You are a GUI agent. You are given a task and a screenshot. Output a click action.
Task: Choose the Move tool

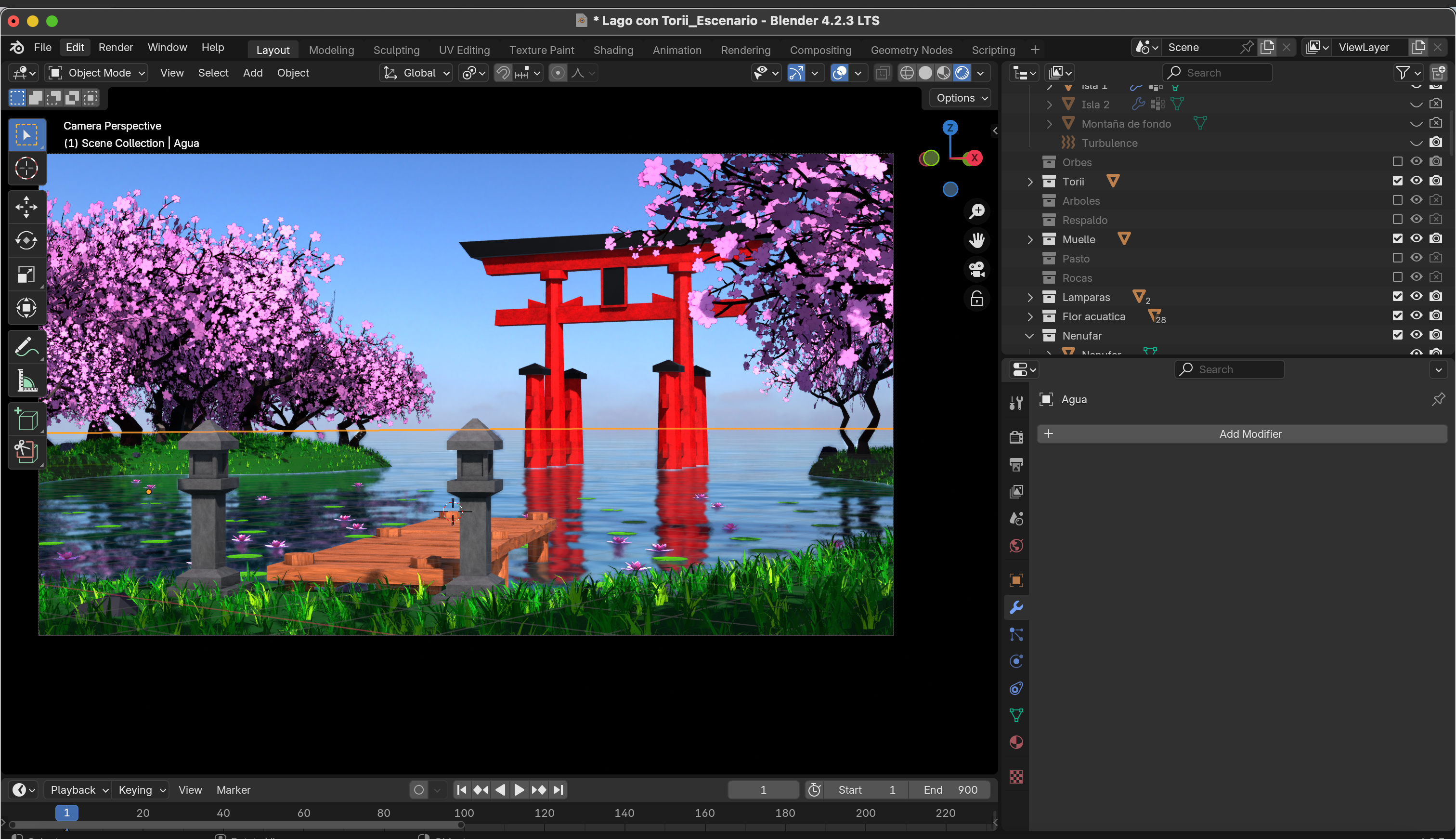click(x=26, y=206)
